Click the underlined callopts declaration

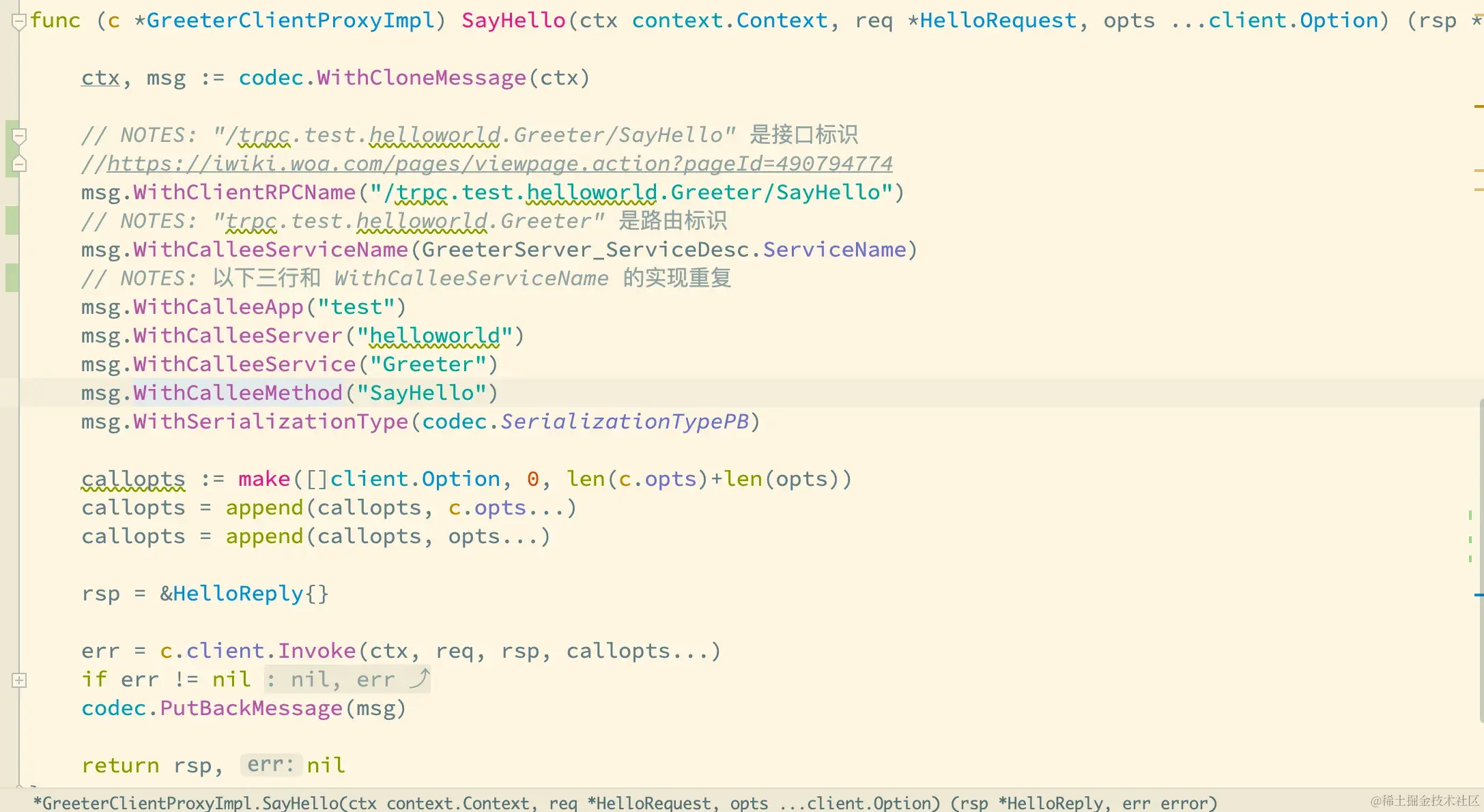[x=133, y=479]
